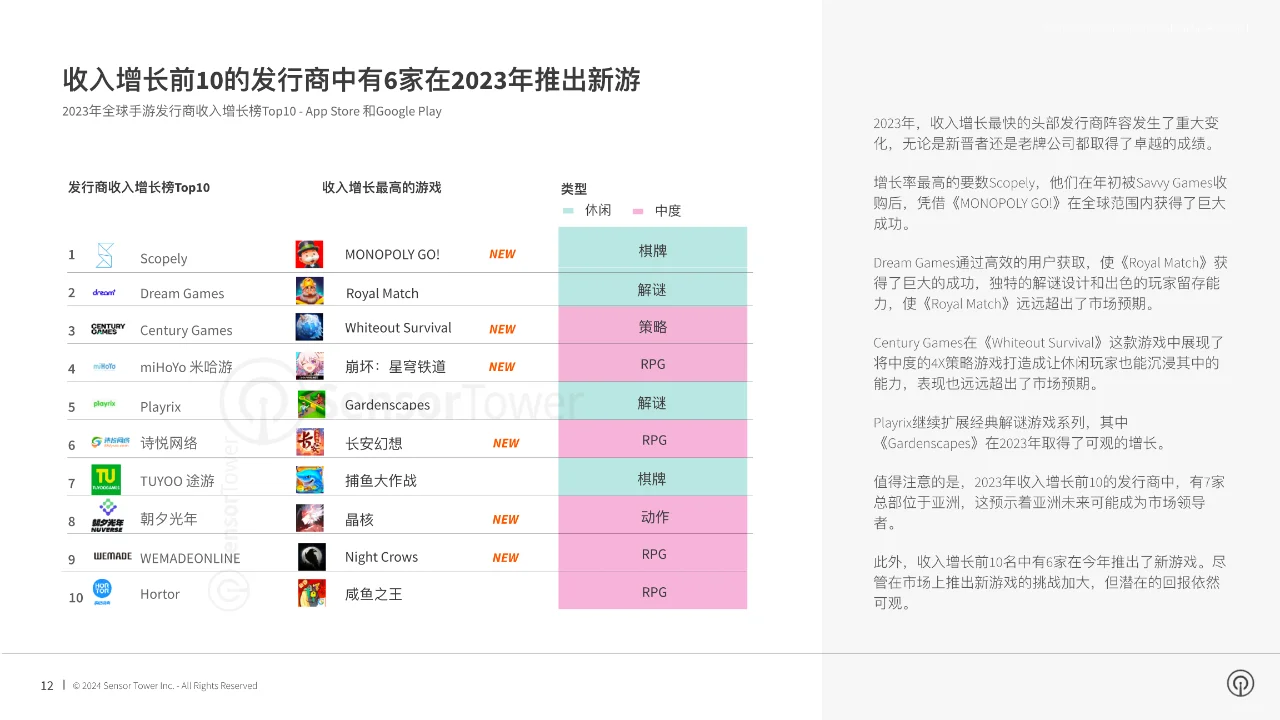Click the game name 捕鱼大作战
1280x720 pixels.
[381, 481]
